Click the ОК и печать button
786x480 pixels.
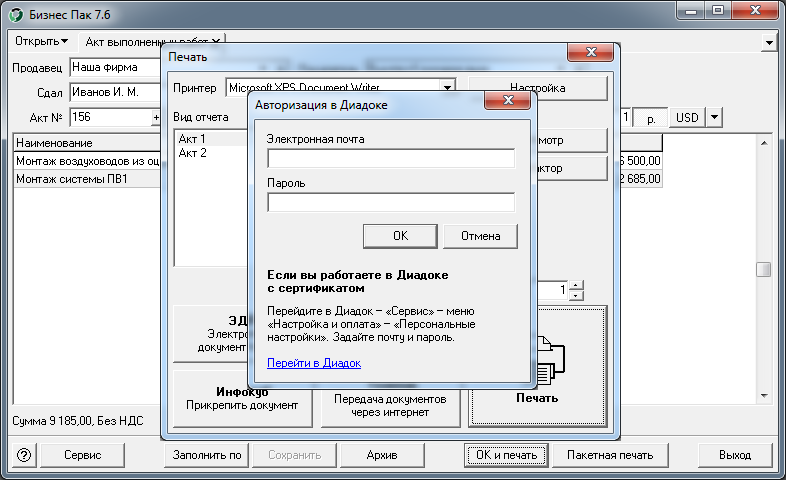click(506, 455)
